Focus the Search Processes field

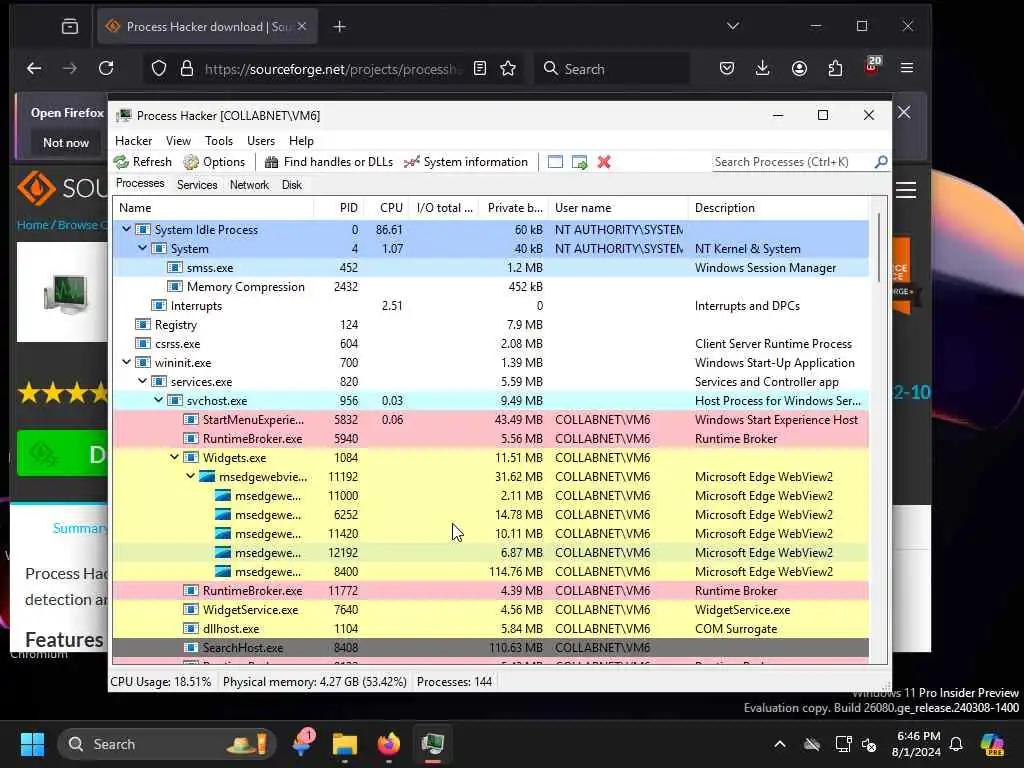793,162
